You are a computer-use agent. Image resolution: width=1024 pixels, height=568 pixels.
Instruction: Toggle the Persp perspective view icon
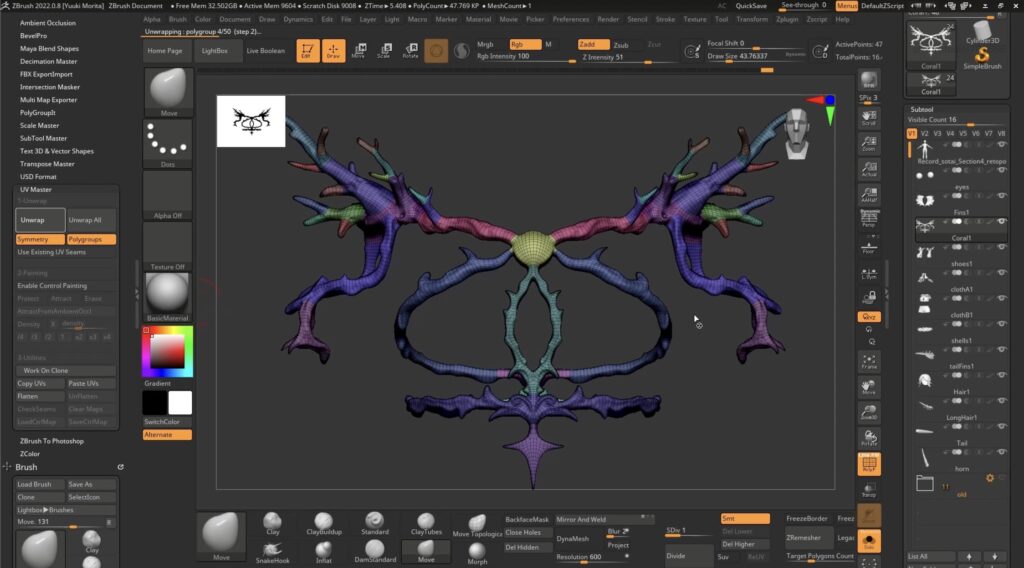pyautogui.click(x=868, y=219)
